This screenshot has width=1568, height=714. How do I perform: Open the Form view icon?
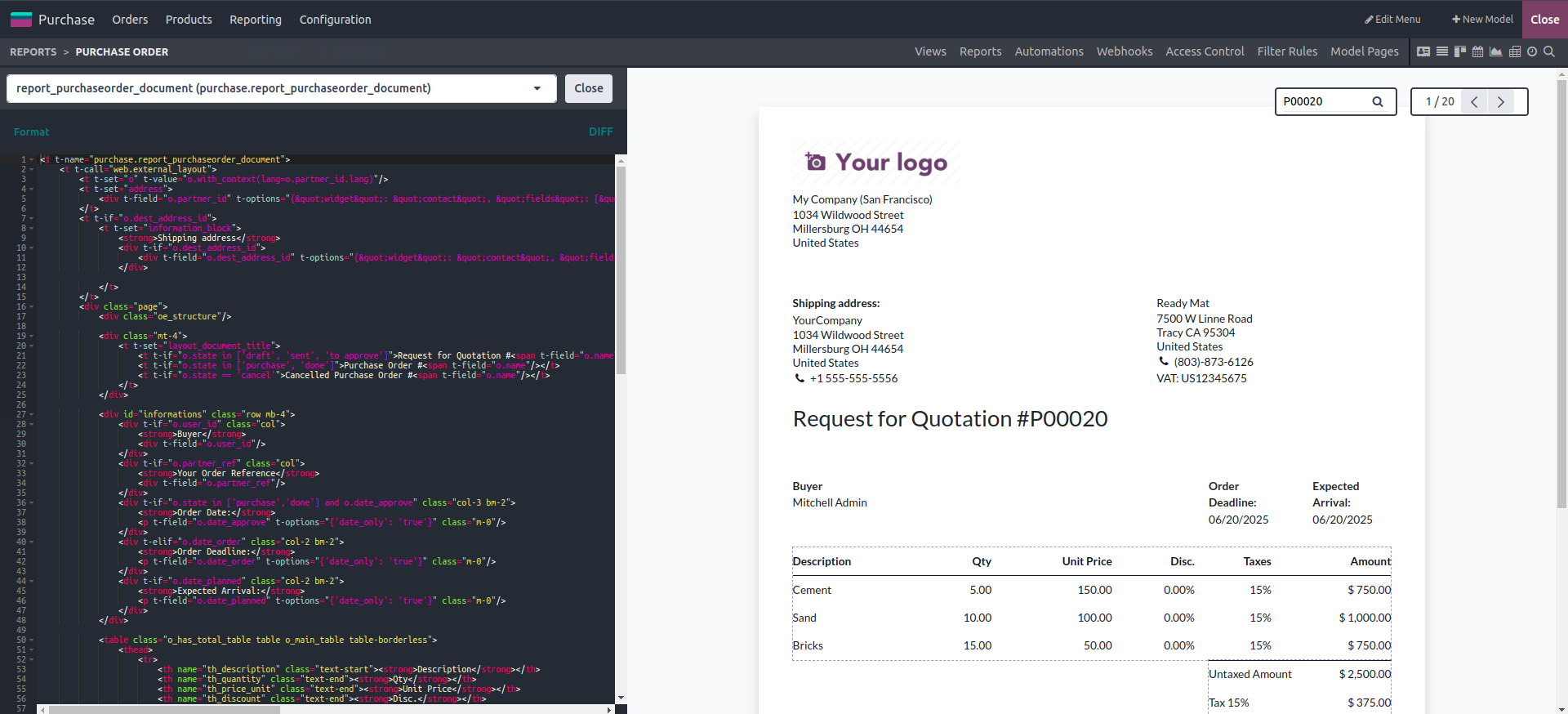tap(1423, 51)
